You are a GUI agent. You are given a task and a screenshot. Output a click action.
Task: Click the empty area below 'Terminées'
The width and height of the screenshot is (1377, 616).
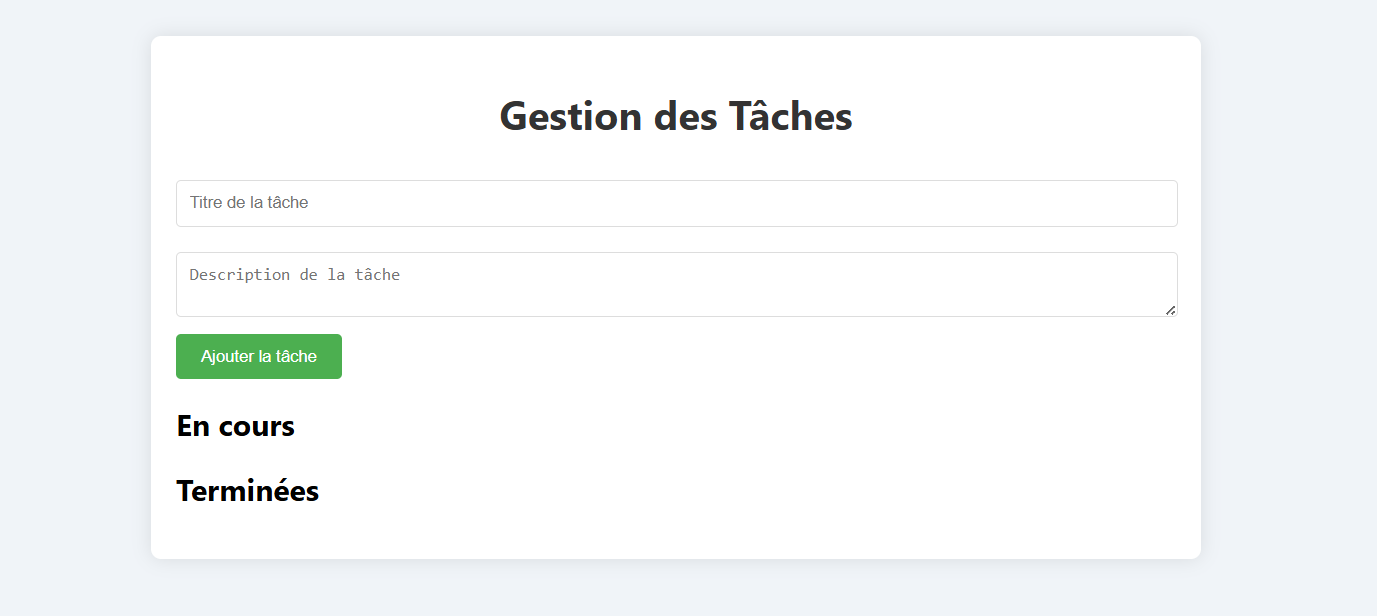click(x=676, y=532)
